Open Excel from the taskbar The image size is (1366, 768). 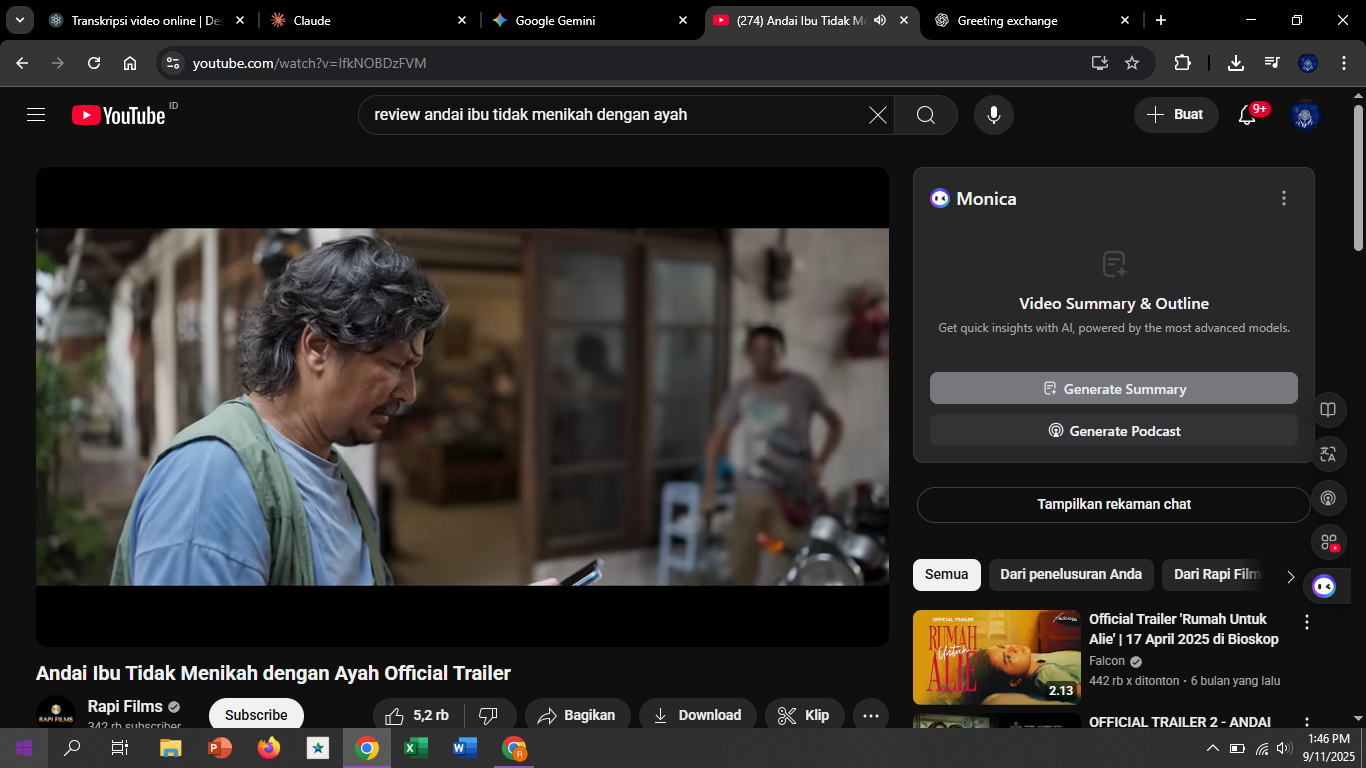[415, 748]
